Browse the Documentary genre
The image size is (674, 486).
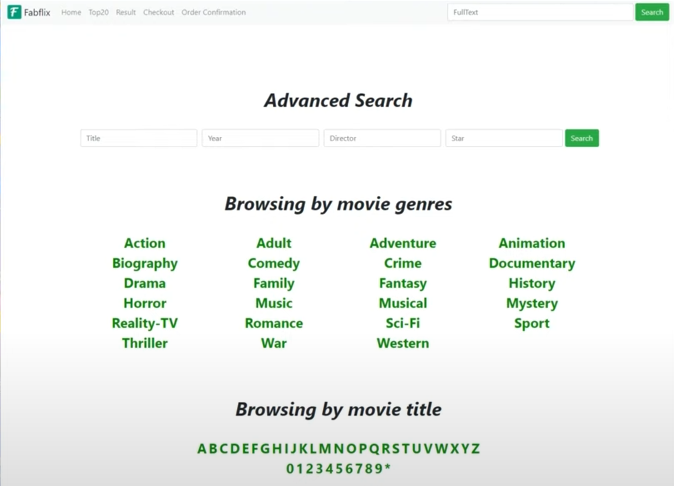(532, 263)
